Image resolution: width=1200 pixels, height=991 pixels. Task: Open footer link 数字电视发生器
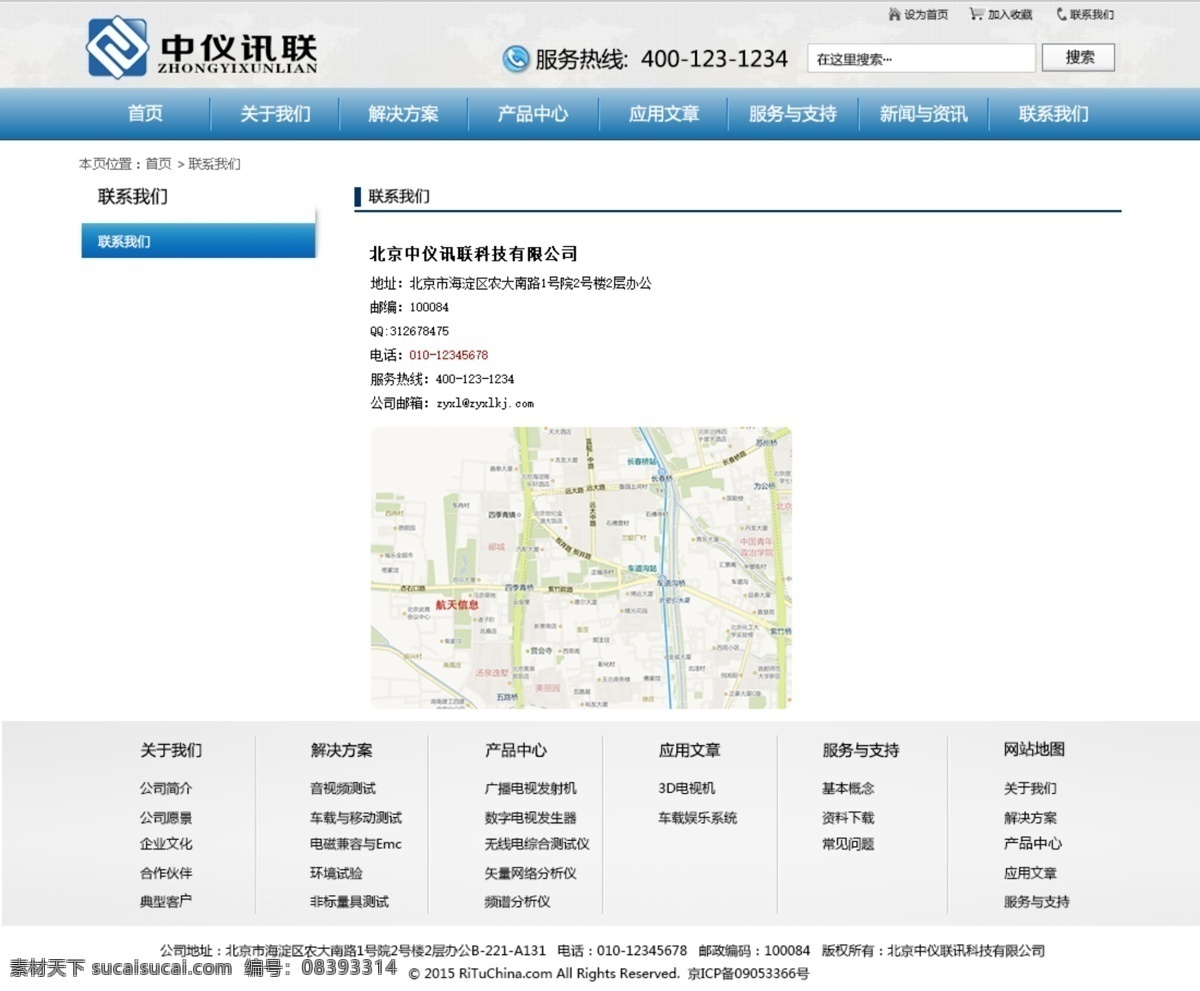point(531,817)
